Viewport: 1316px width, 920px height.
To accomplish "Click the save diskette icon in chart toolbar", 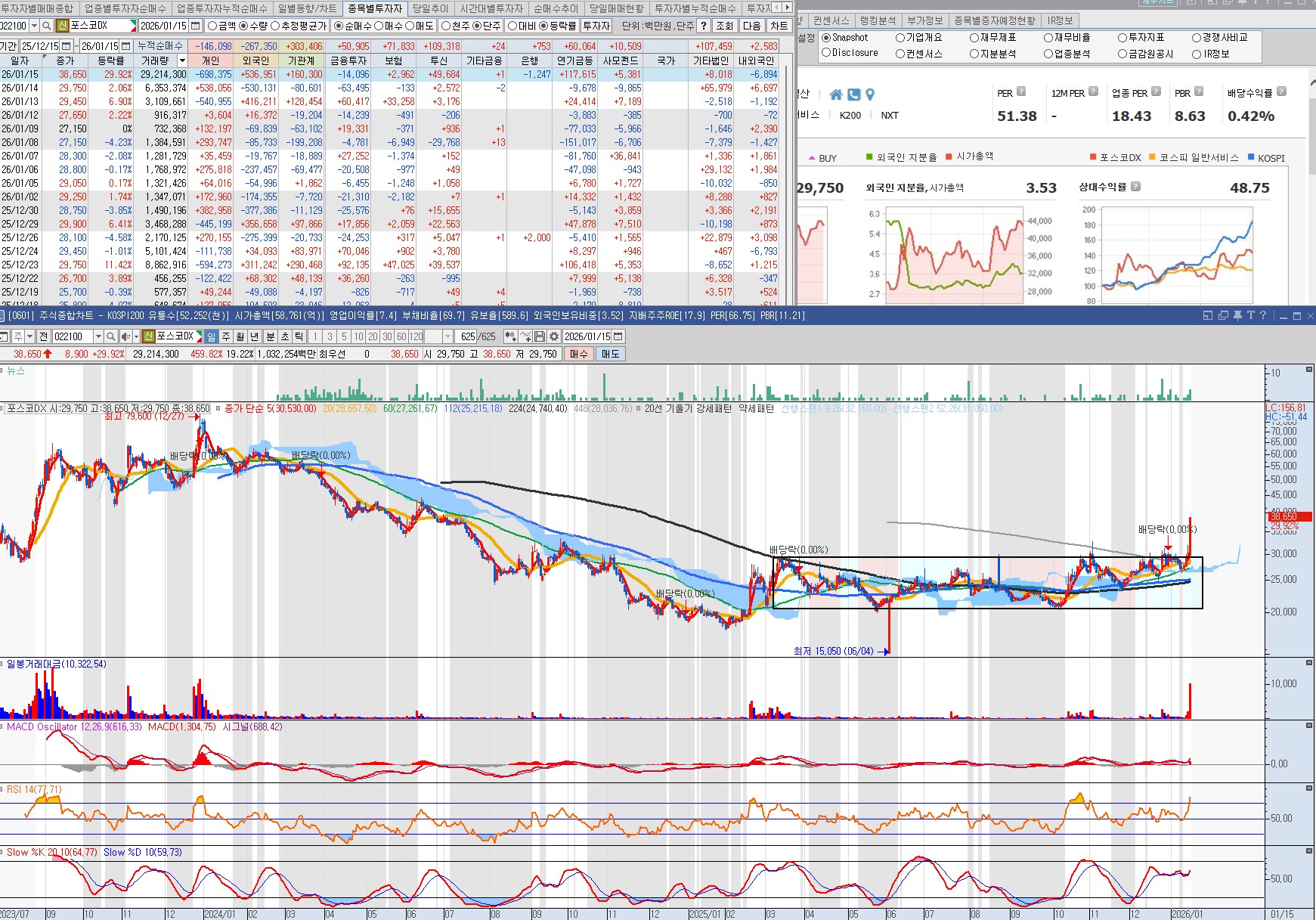I will 540,336.
